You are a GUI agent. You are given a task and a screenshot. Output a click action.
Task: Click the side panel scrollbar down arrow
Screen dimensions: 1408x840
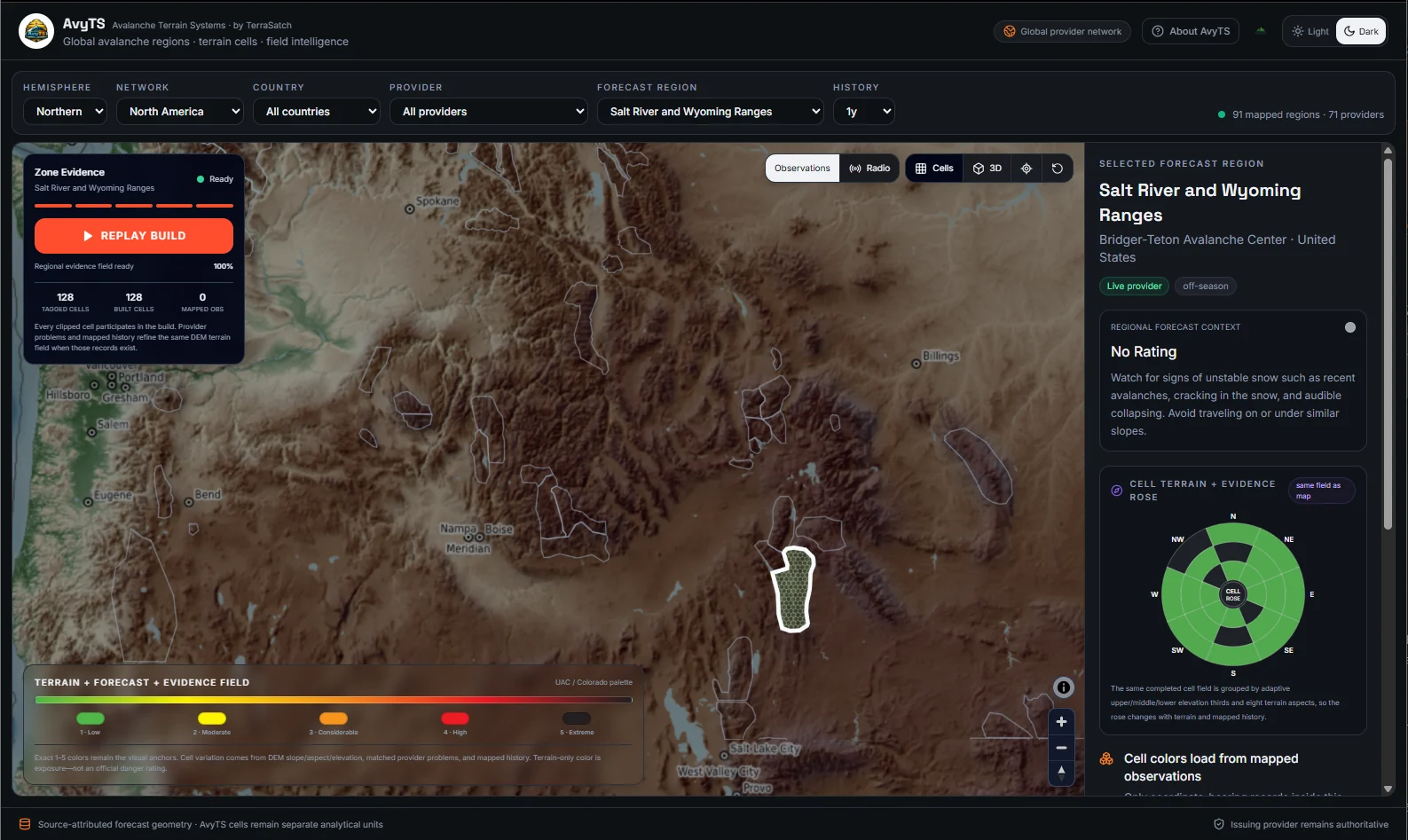tap(1388, 789)
